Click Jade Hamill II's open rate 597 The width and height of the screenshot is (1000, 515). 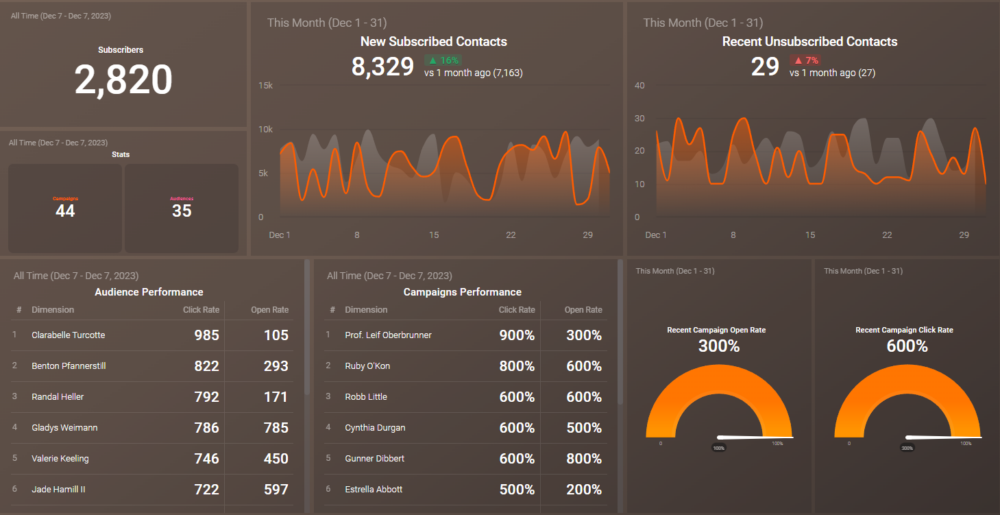point(276,490)
